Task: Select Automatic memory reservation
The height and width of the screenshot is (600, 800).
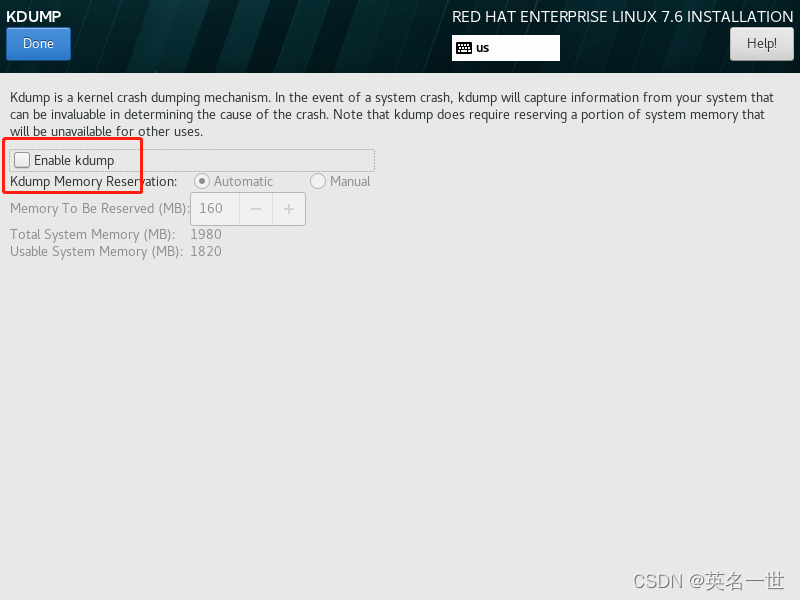Action: click(202, 181)
